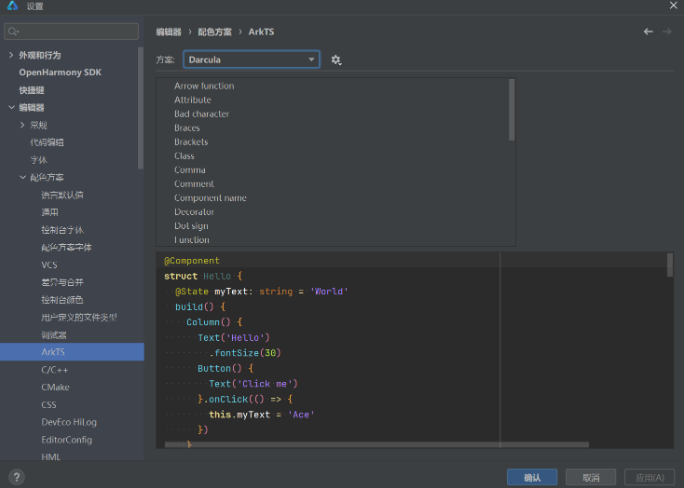Open the scheme actions gear icon
This screenshot has height=488, width=684.
click(x=335, y=60)
